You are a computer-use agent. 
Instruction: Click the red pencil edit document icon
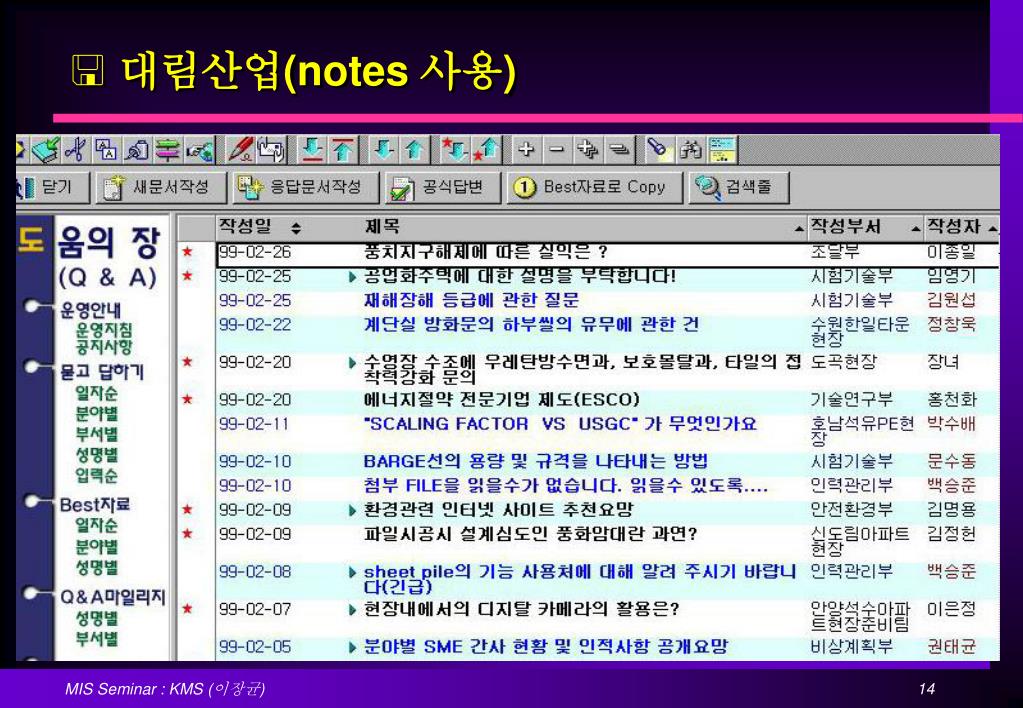click(240, 150)
